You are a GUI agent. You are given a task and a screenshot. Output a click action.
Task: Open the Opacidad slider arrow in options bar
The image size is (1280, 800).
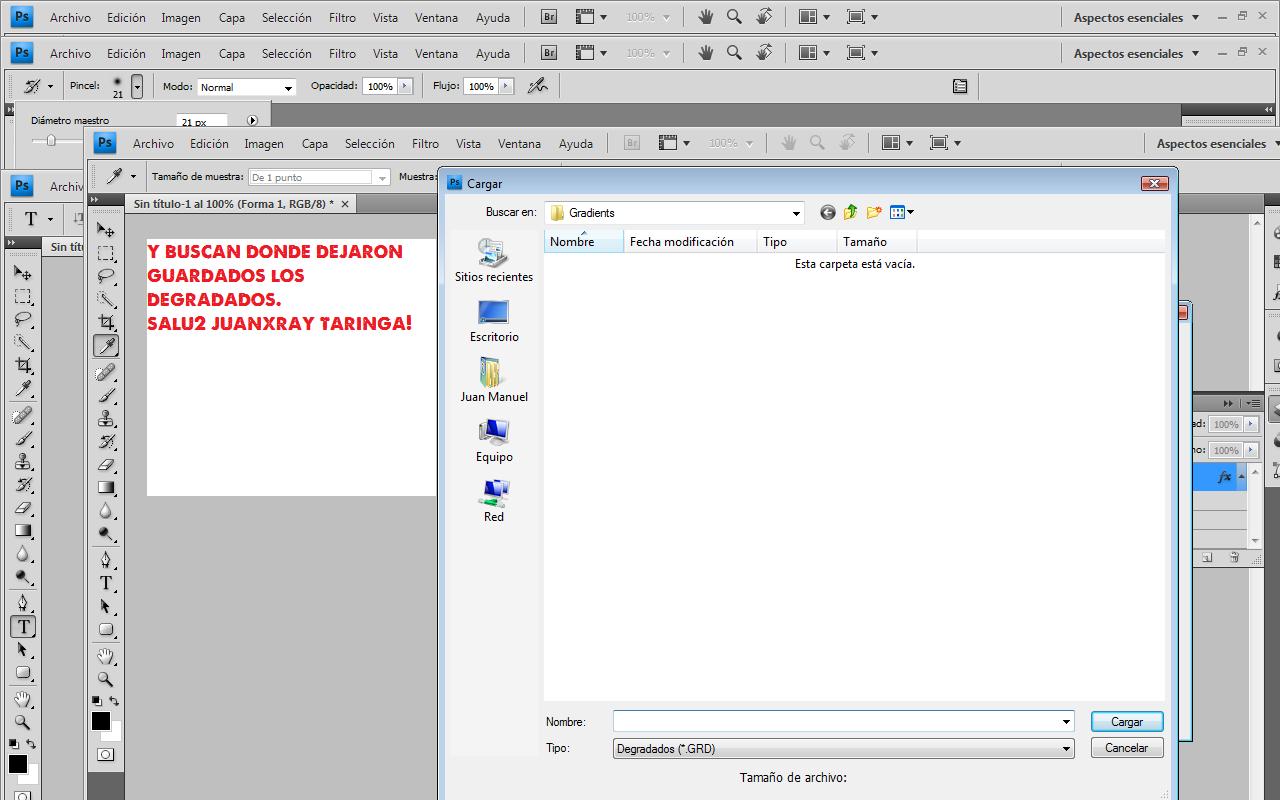(x=405, y=86)
